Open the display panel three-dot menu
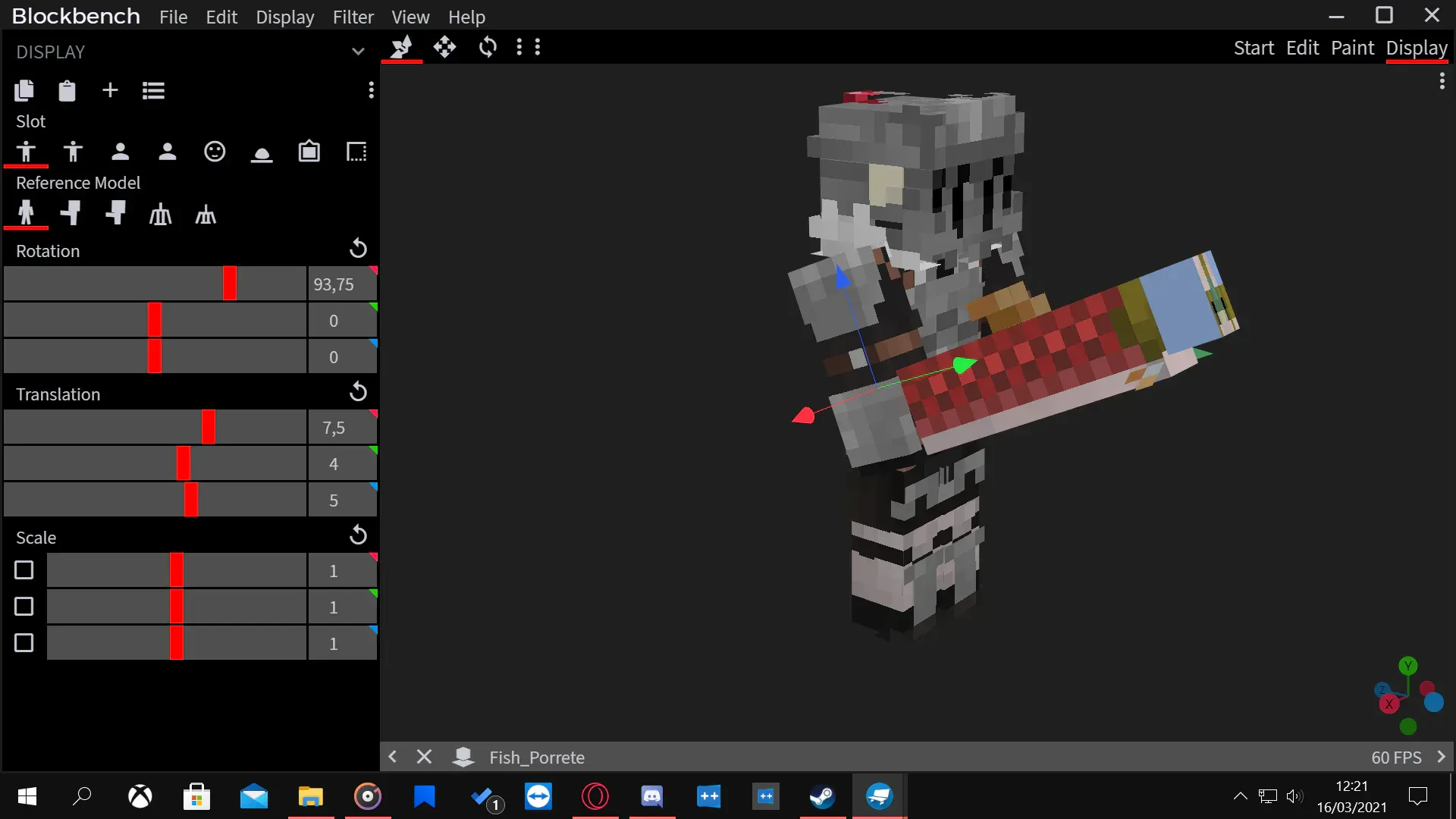Viewport: 1456px width, 819px height. [x=371, y=90]
